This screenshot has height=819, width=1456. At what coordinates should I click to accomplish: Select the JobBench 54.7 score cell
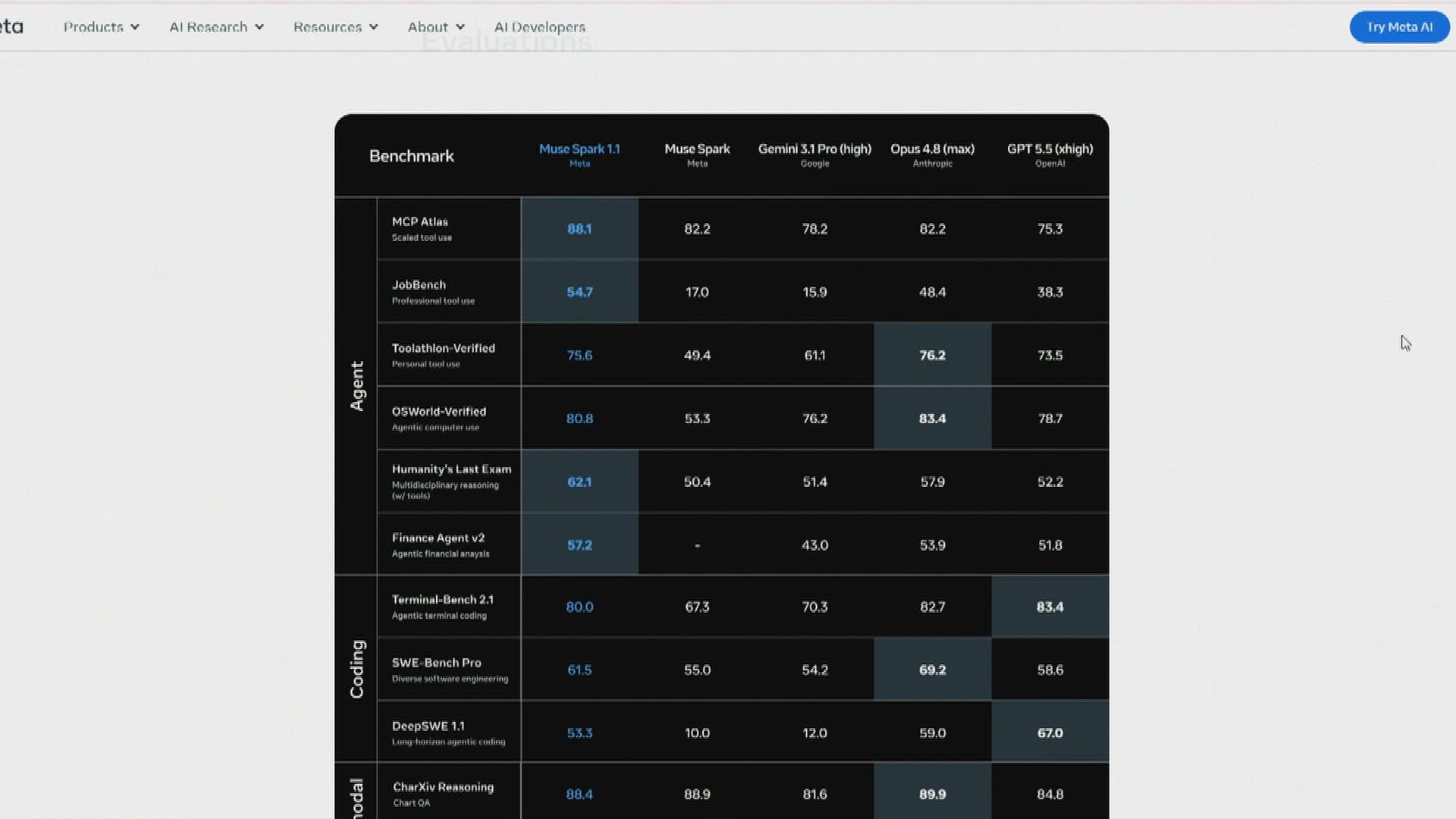click(x=579, y=292)
